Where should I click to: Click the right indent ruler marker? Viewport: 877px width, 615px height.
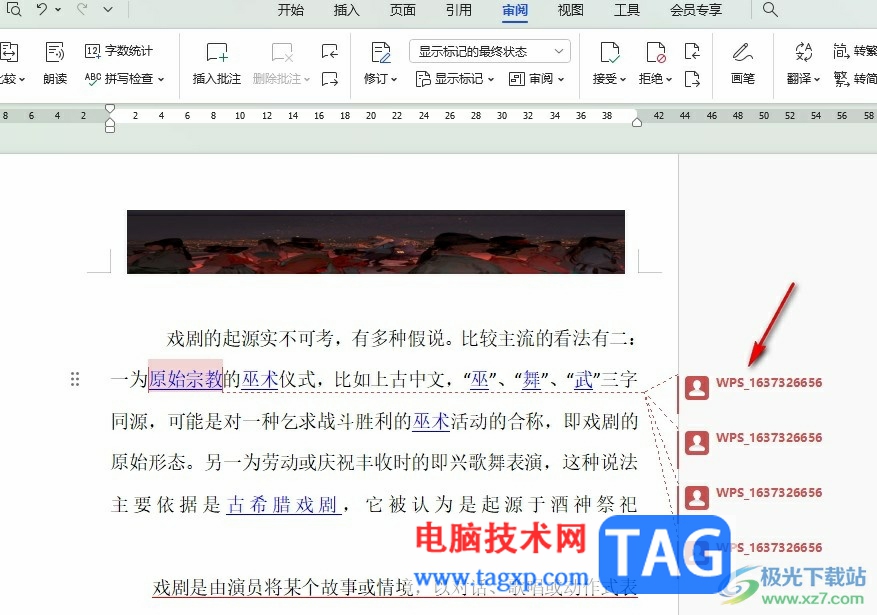pos(636,122)
